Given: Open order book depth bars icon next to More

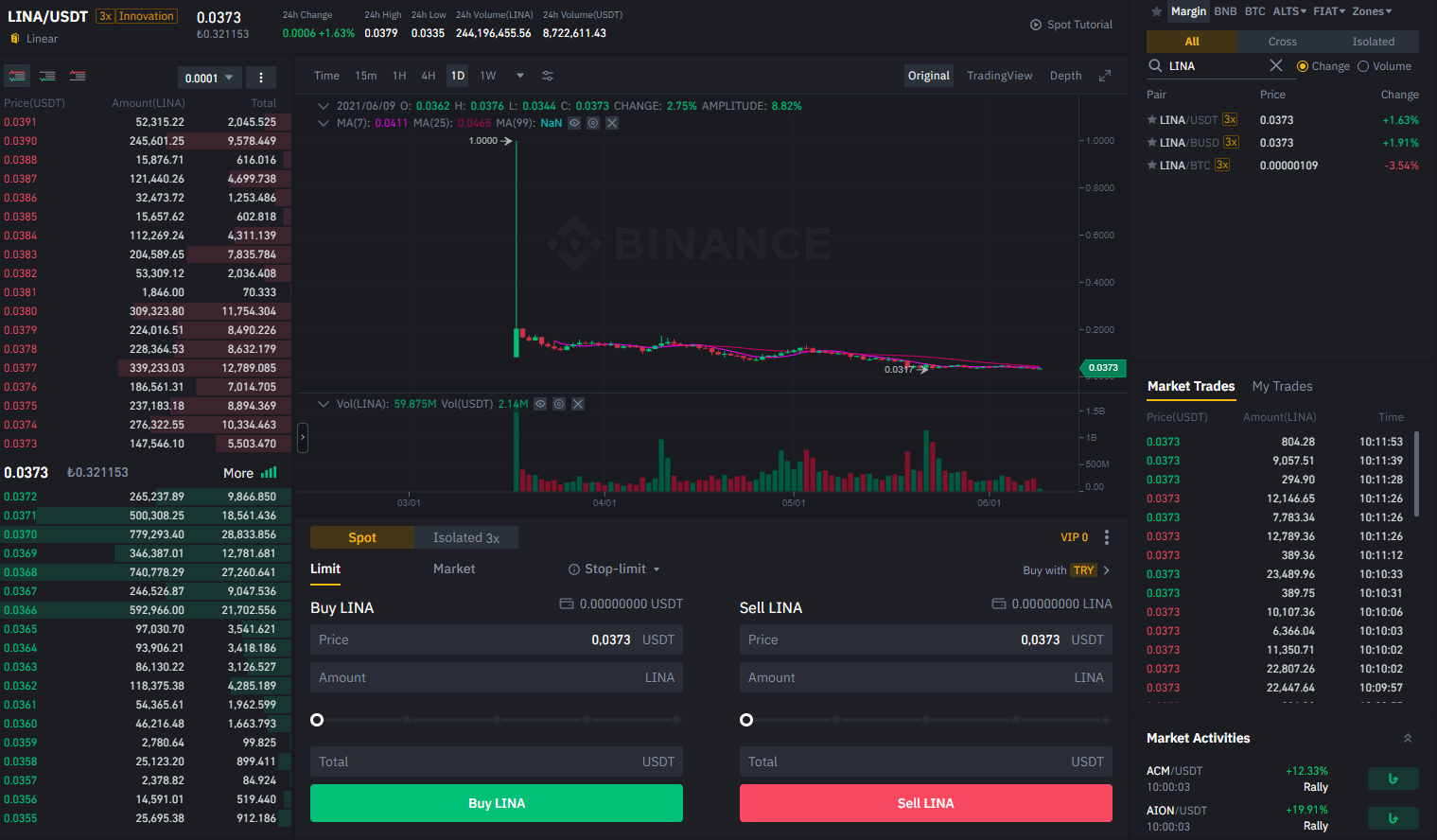Looking at the screenshot, I should coord(270,472).
